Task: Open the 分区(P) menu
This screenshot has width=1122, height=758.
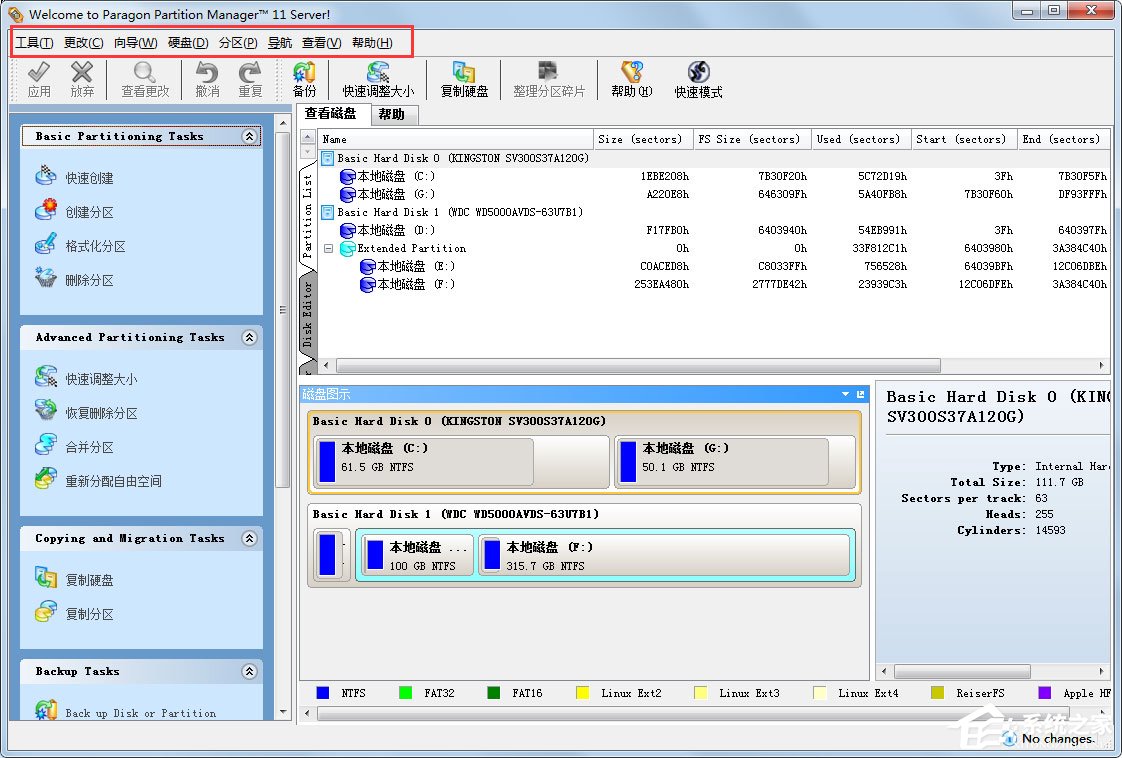Action: pos(238,43)
